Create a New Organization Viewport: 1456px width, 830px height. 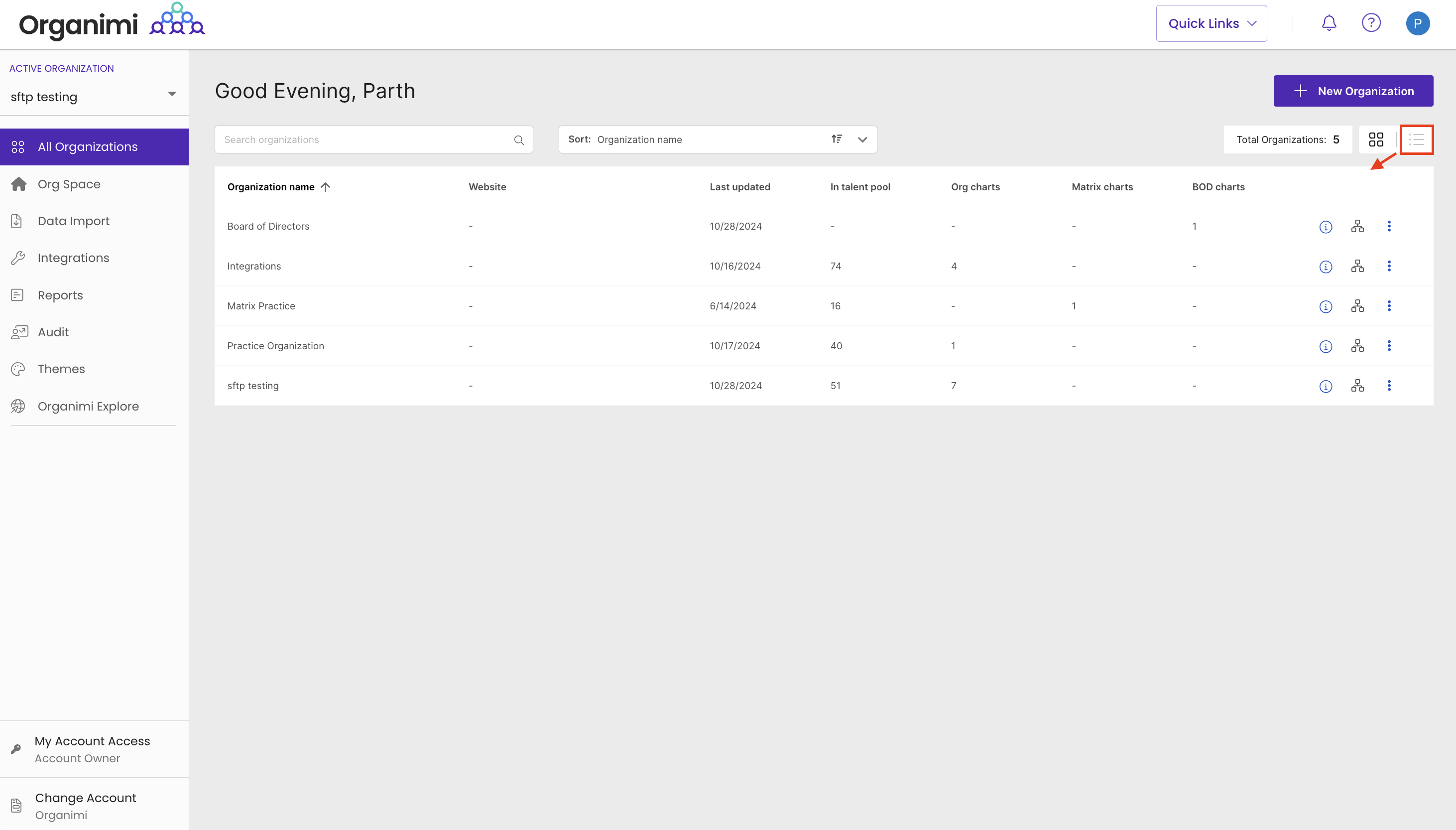(x=1353, y=91)
